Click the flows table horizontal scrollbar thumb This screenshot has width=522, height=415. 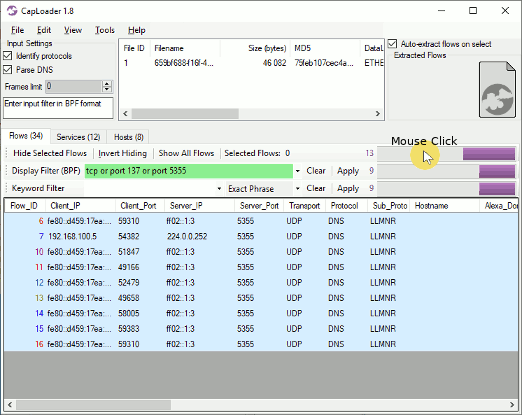(93, 405)
